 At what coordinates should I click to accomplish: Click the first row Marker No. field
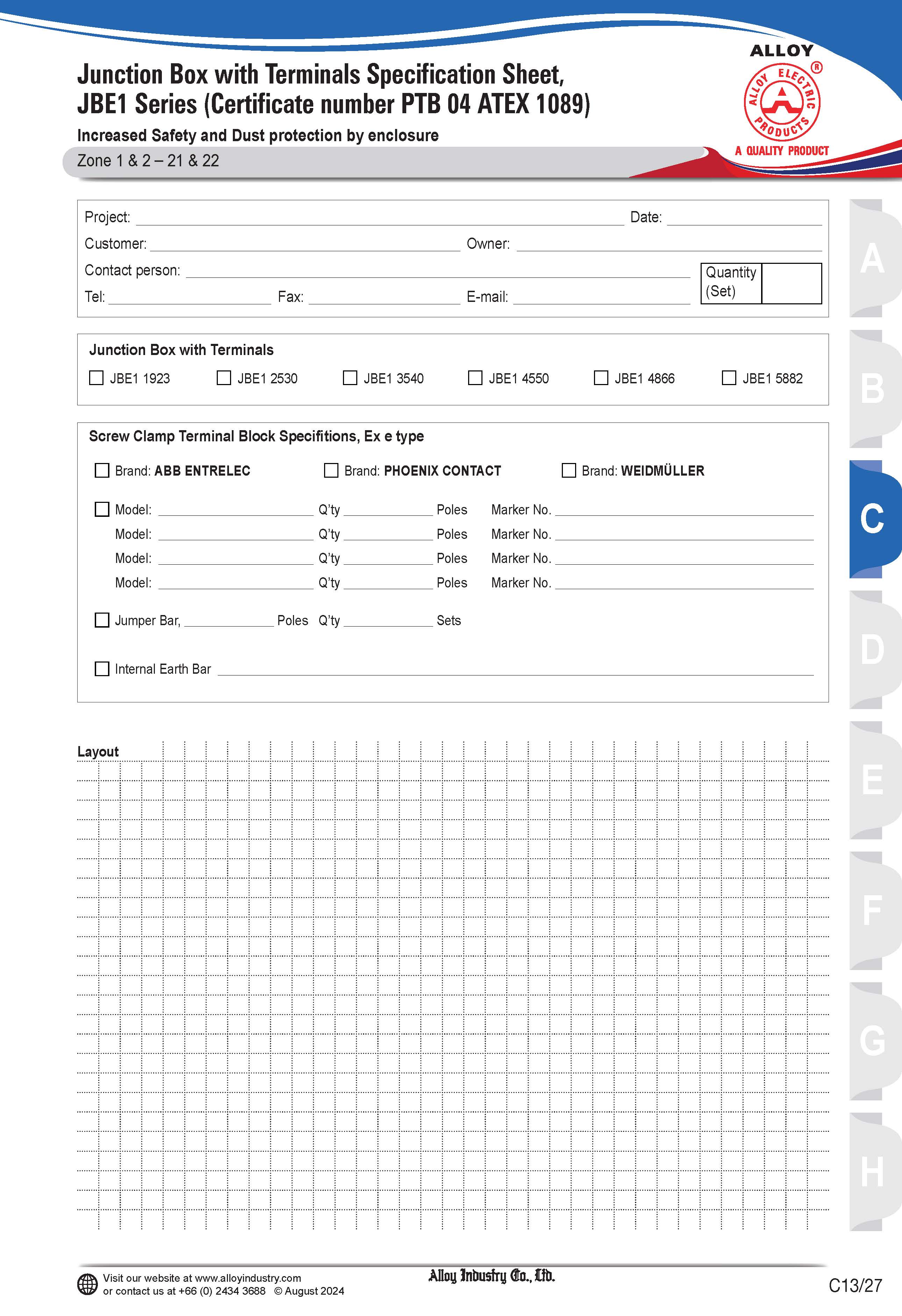point(685,509)
